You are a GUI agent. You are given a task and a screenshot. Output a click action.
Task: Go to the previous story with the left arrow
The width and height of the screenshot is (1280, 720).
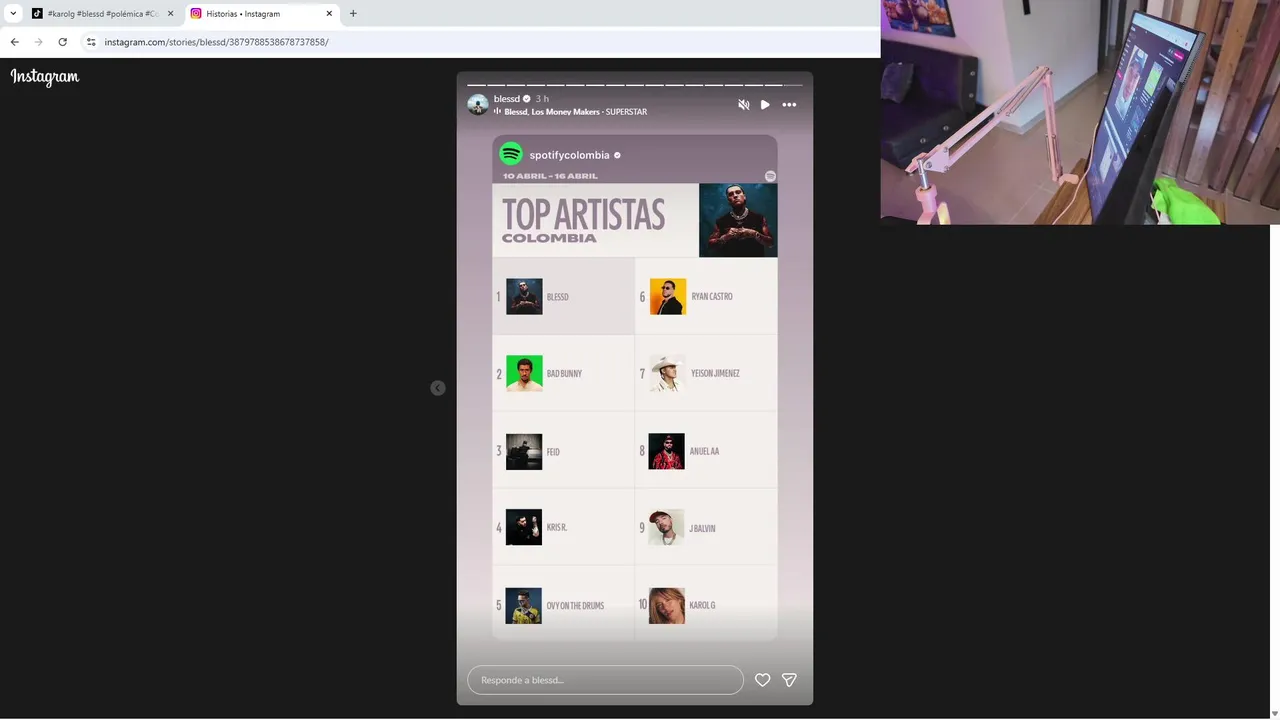tap(438, 388)
